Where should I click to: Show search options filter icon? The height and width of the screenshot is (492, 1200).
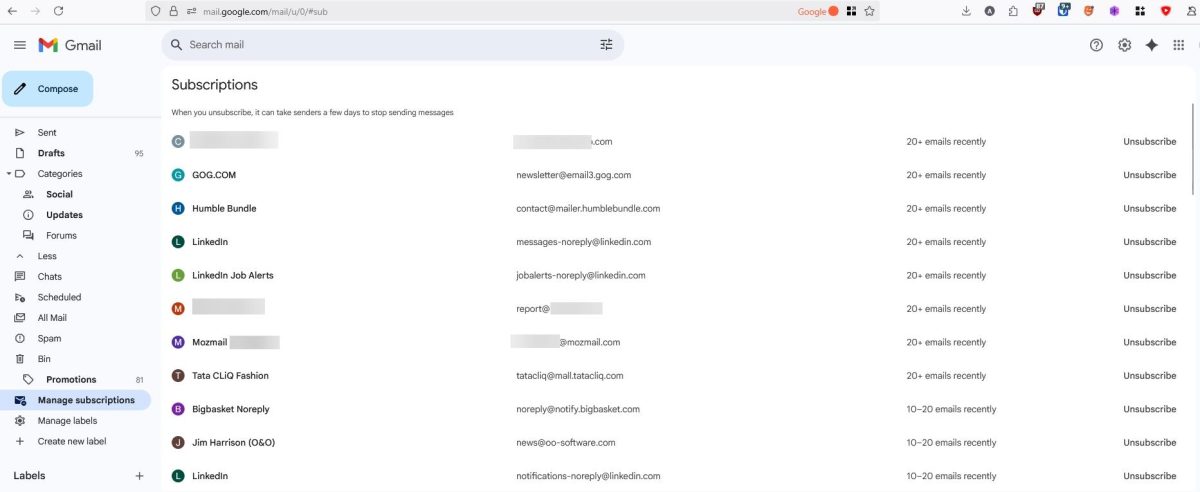[x=606, y=45]
